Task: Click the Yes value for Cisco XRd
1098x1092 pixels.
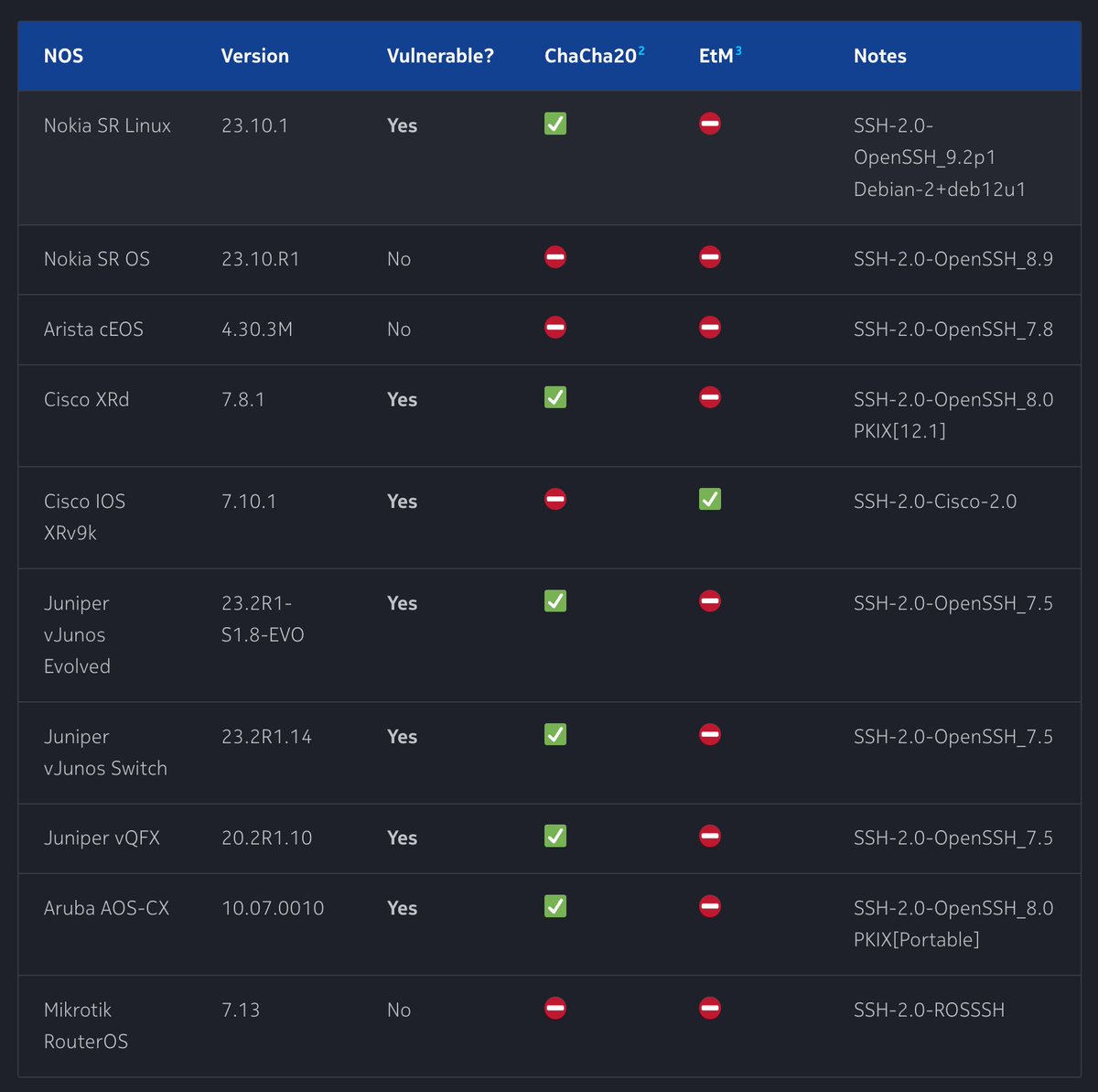Action: pyautogui.click(x=402, y=400)
